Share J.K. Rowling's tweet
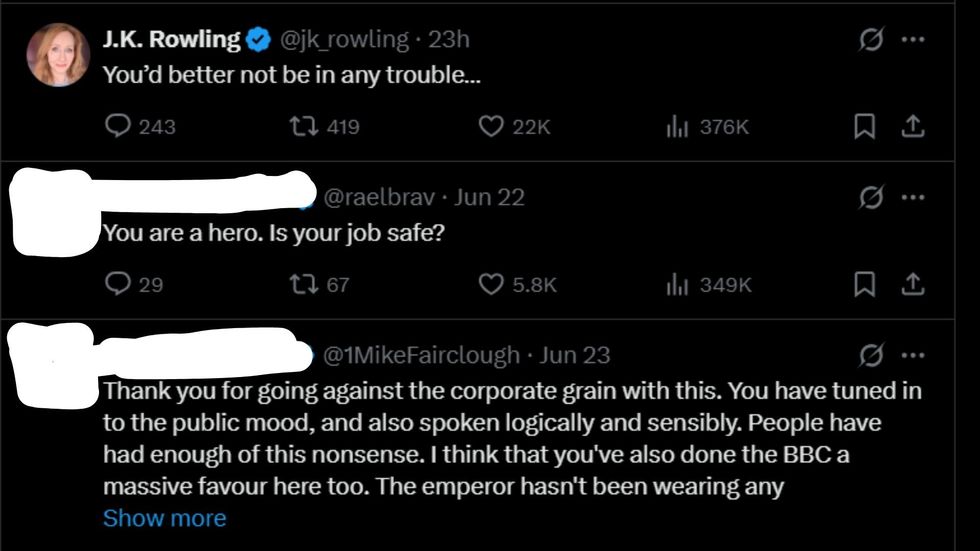Screen dimensions: 980x551 point(912,127)
